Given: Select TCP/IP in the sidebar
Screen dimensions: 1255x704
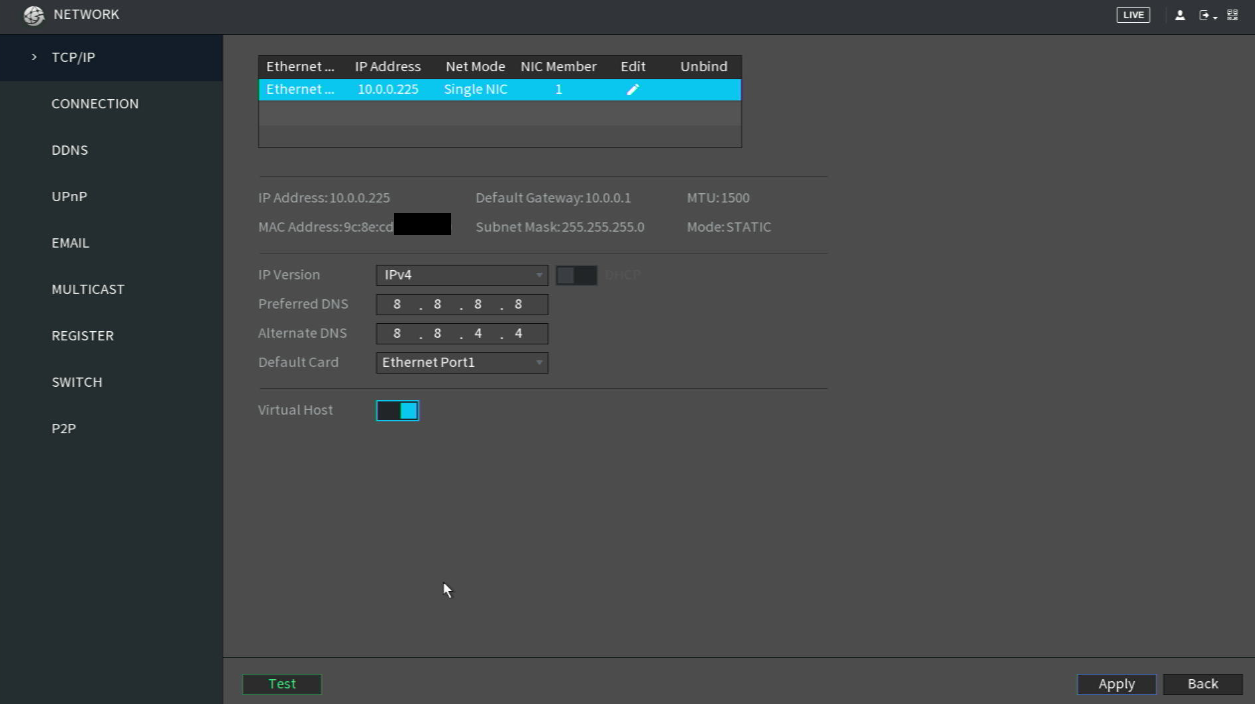Looking at the screenshot, I should click(x=73, y=57).
